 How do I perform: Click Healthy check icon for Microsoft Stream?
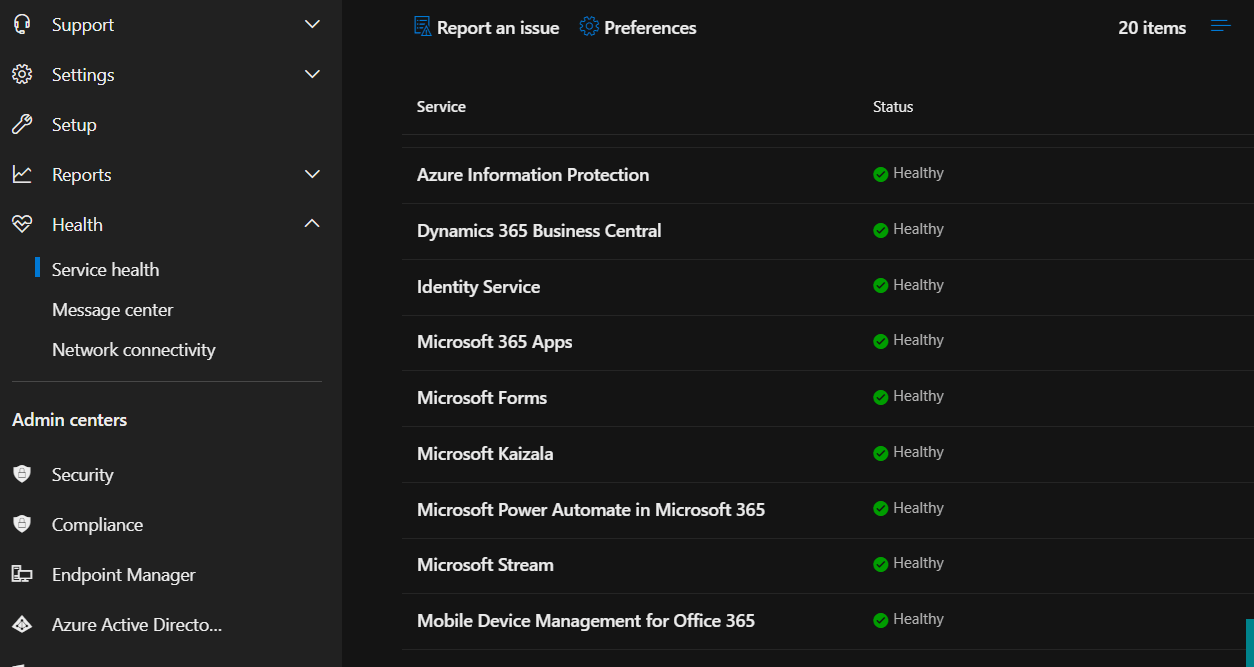click(881, 564)
